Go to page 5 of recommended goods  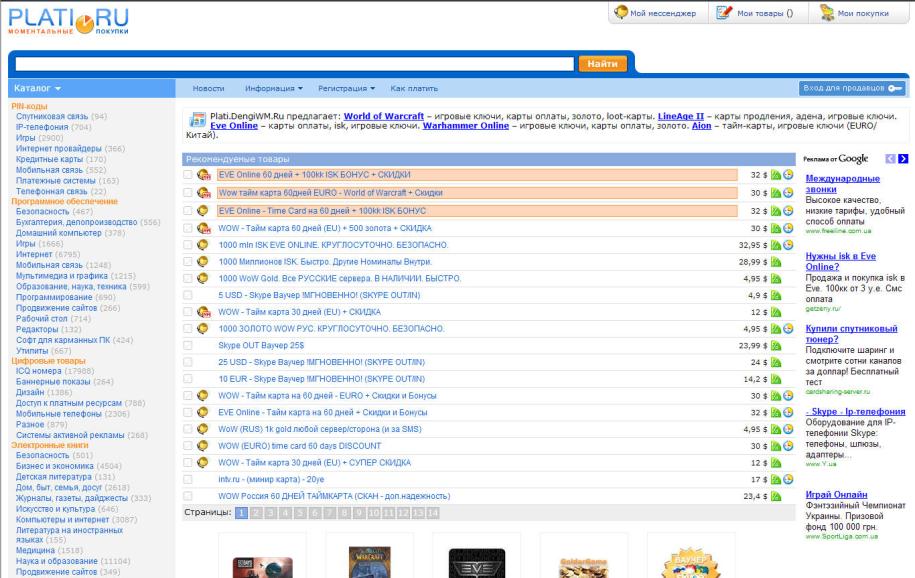[300, 513]
